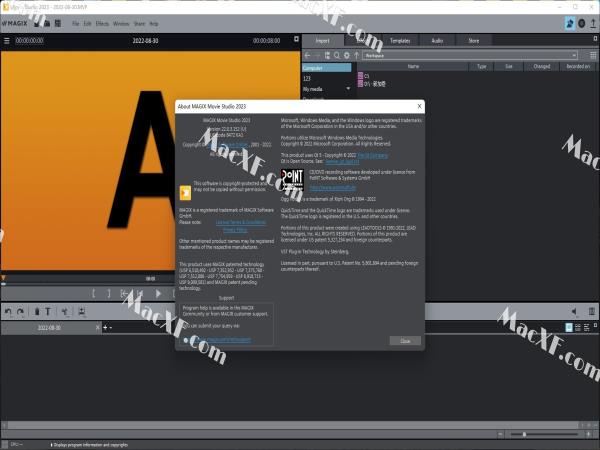Open the support link at dialog bottom

pos(222,339)
